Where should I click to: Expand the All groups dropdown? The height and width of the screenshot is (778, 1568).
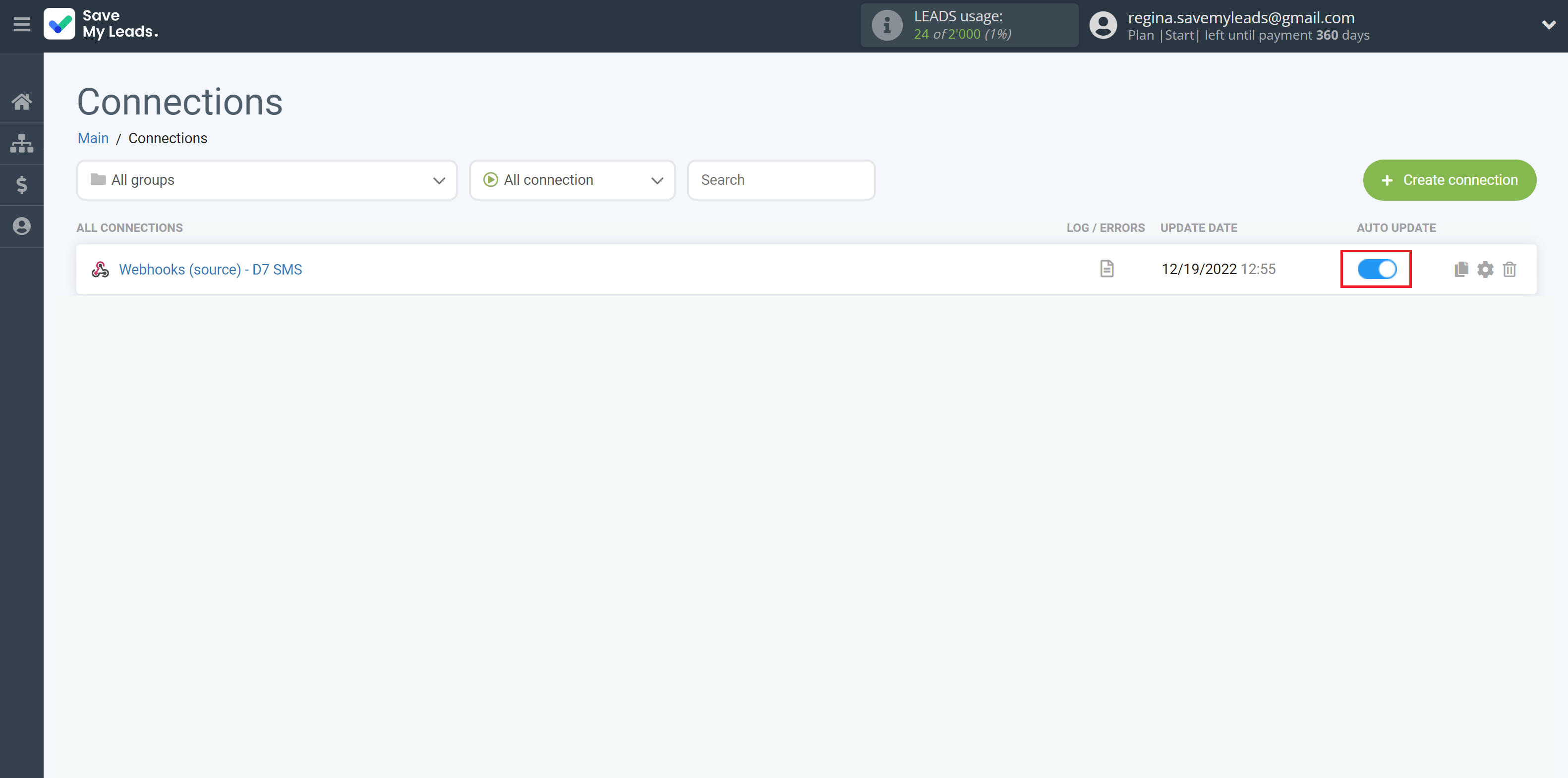pos(267,180)
